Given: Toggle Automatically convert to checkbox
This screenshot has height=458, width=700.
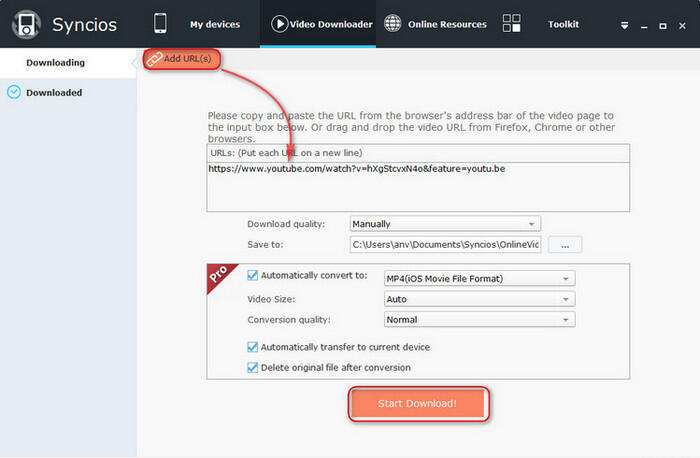Looking at the screenshot, I should pyautogui.click(x=252, y=277).
